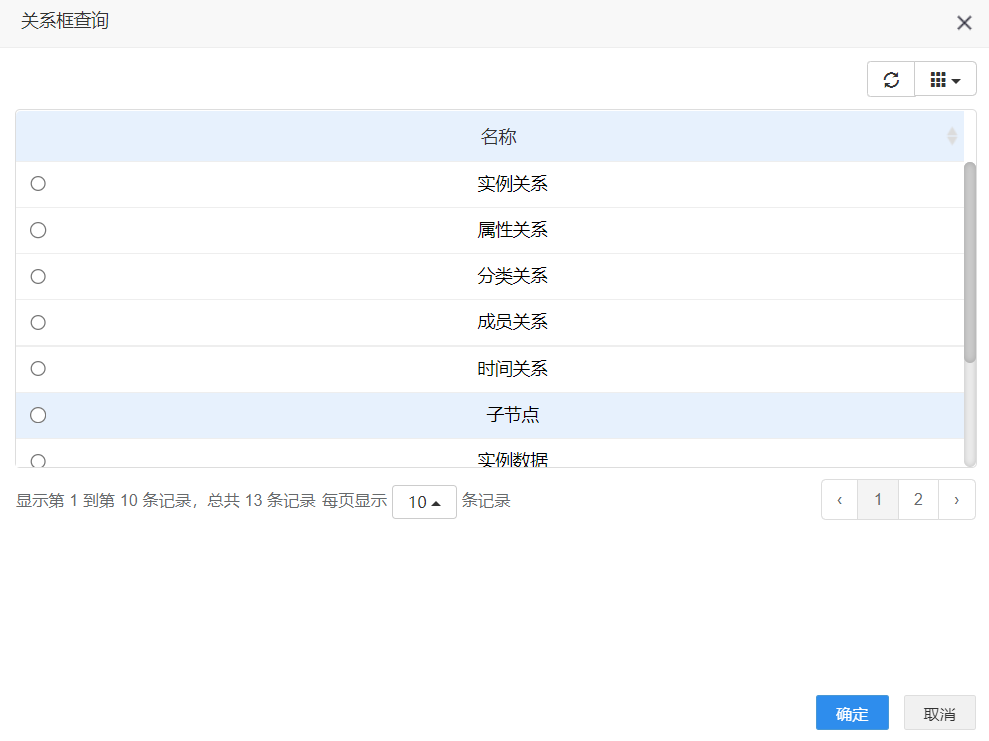The width and height of the screenshot is (989, 741).
Task: Choose the 分类关系 radio option
Action: [38, 276]
